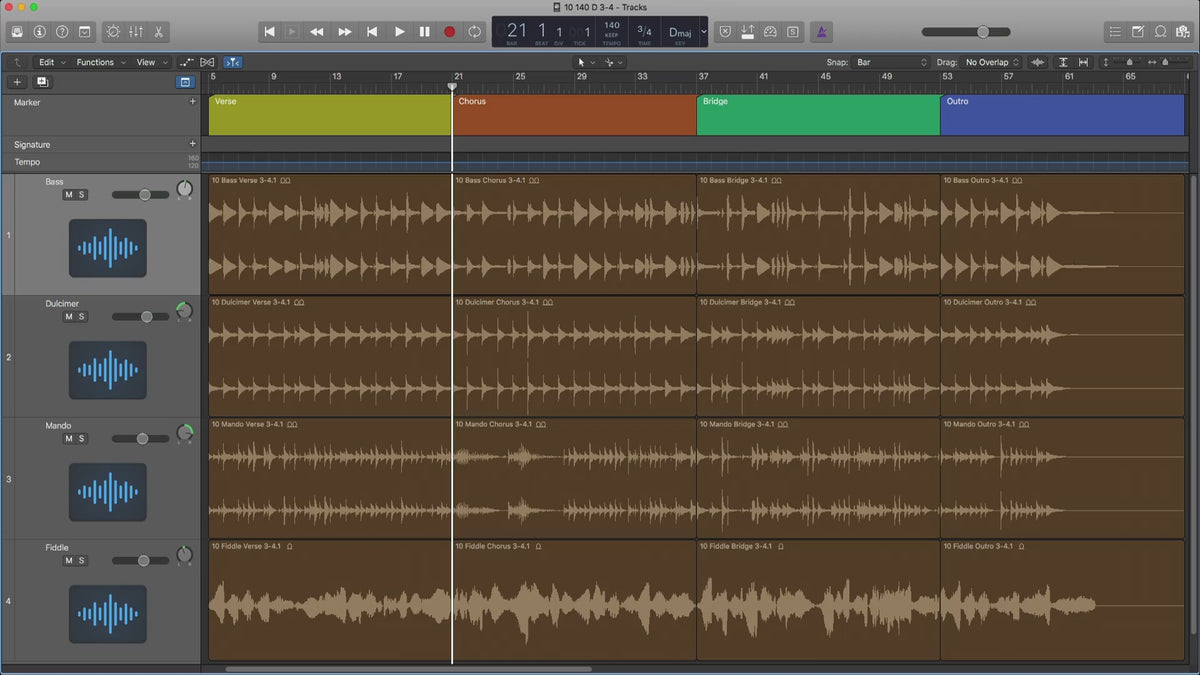This screenshot has width=1200, height=675.
Task: Open the Loop Browser
Action: 1161,32
